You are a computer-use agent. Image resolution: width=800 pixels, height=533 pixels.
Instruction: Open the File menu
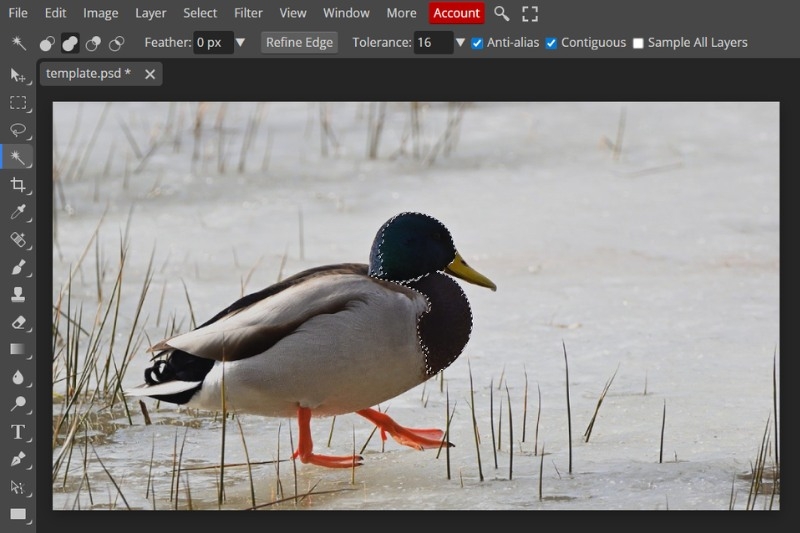coord(18,13)
